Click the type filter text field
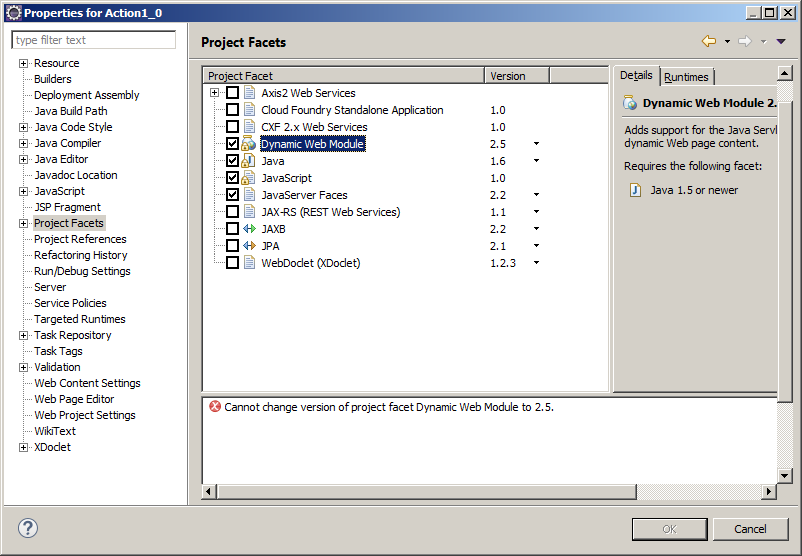Image resolution: width=802 pixels, height=556 pixels. [94, 40]
